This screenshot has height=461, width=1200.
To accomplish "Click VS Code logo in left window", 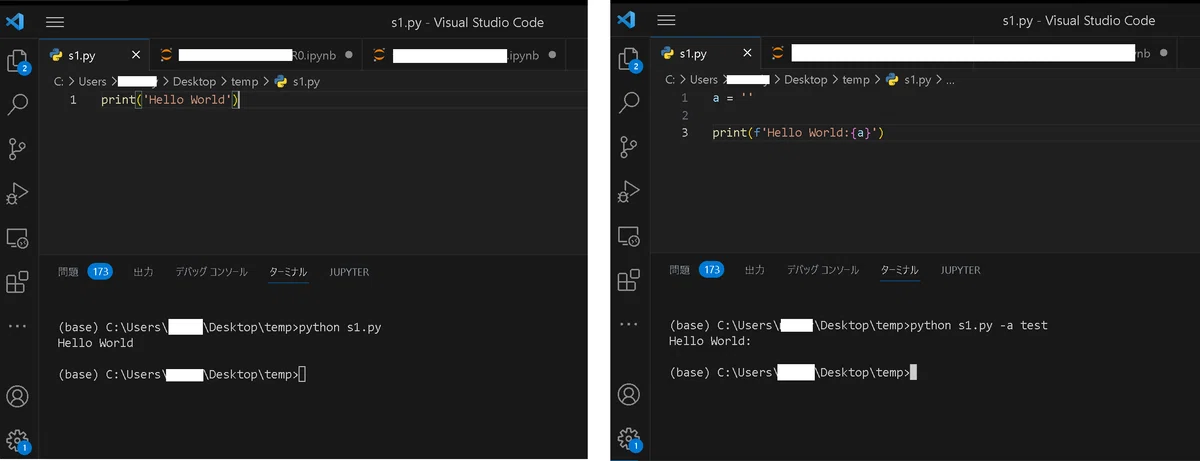I will [15, 21].
